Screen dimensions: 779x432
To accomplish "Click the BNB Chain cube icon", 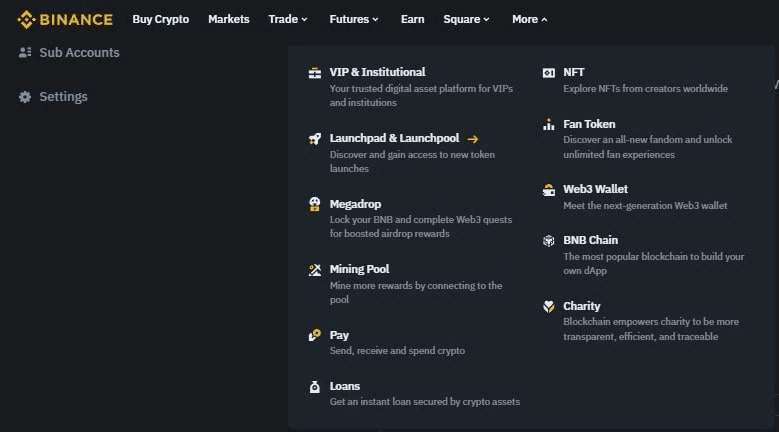I will (x=548, y=240).
